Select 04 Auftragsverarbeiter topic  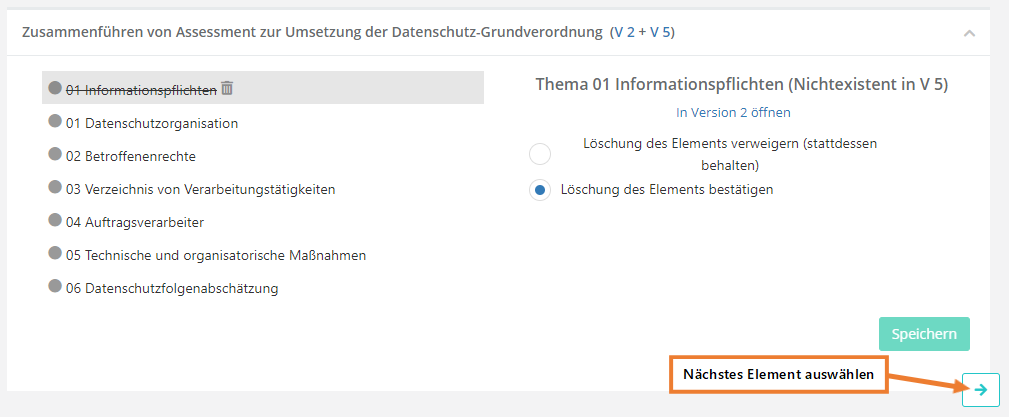pyautogui.click(x=135, y=222)
